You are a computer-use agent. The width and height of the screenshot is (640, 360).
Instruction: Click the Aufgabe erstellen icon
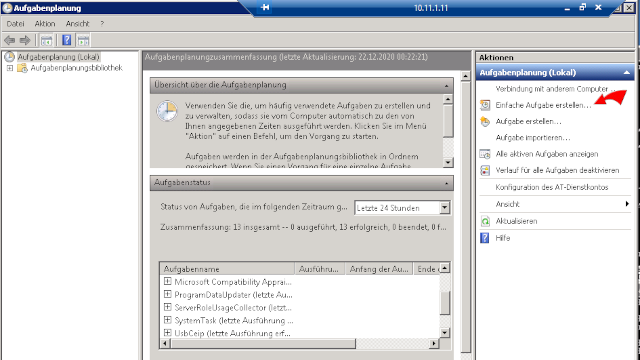pyautogui.click(x=485, y=122)
